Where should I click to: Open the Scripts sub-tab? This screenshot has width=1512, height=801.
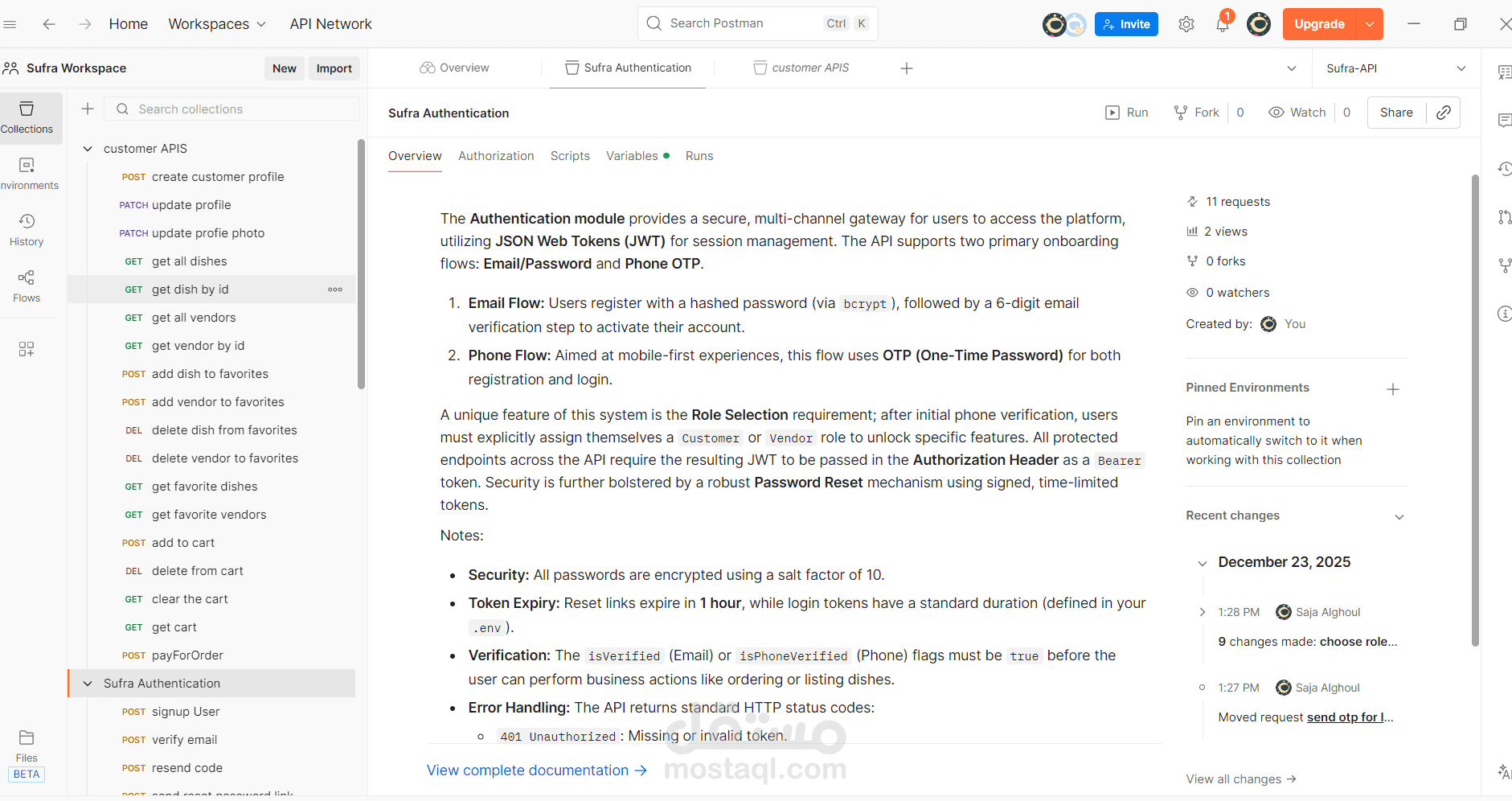point(570,156)
